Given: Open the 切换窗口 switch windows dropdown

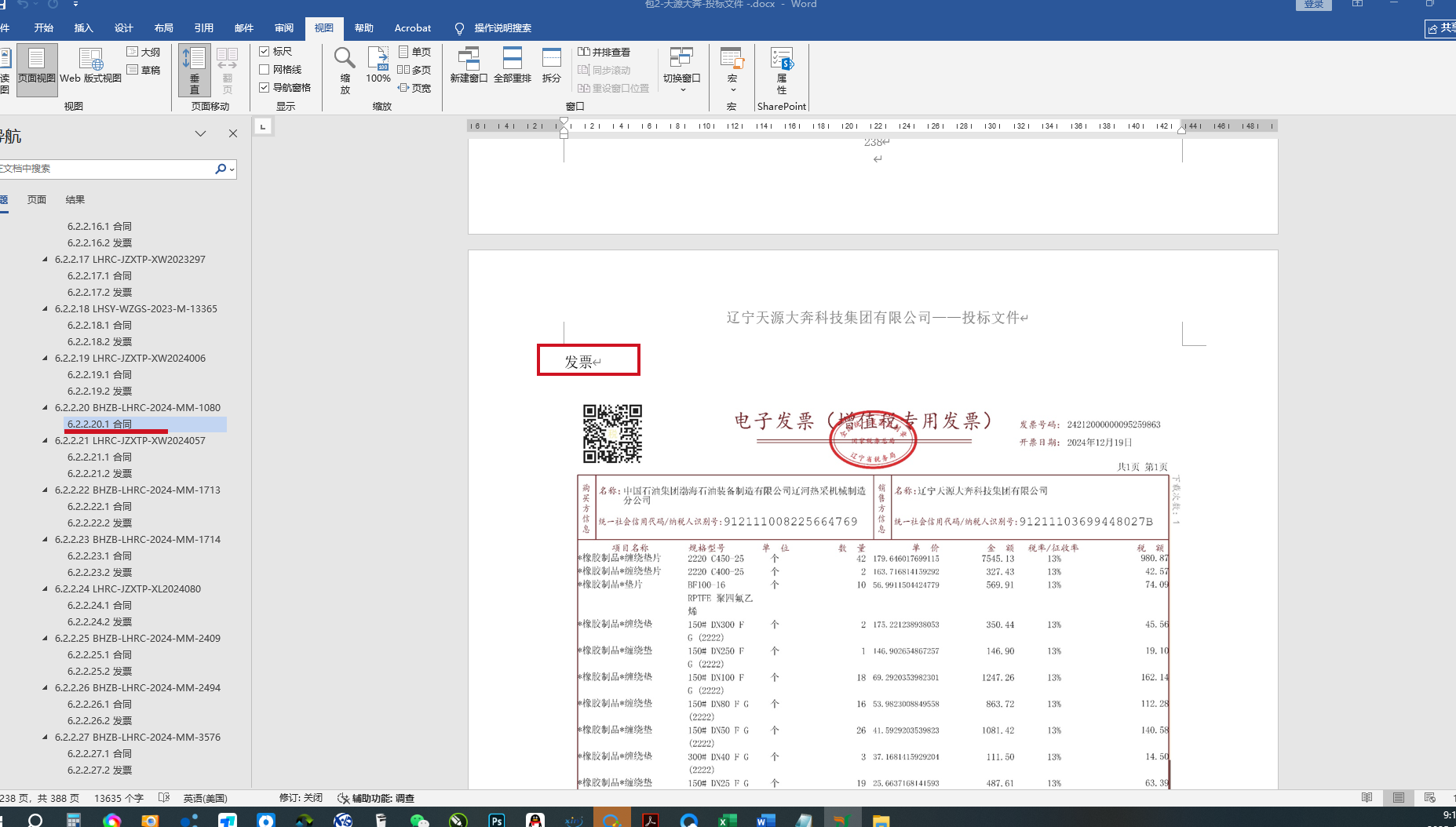Looking at the screenshot, I should tap(681, 70).
